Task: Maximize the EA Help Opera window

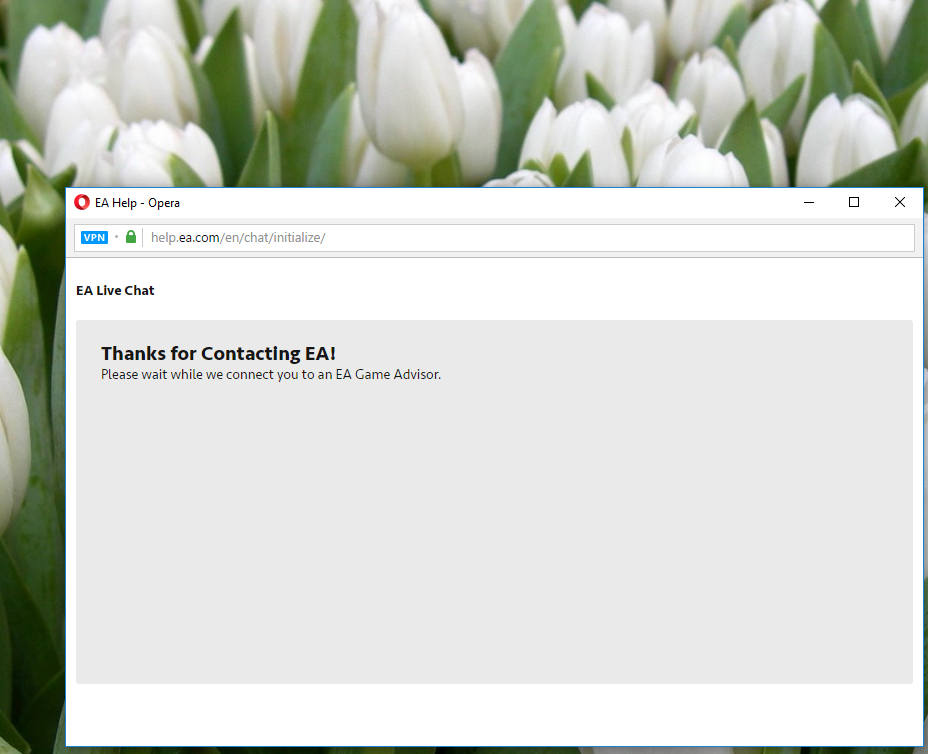Action: 853,202
